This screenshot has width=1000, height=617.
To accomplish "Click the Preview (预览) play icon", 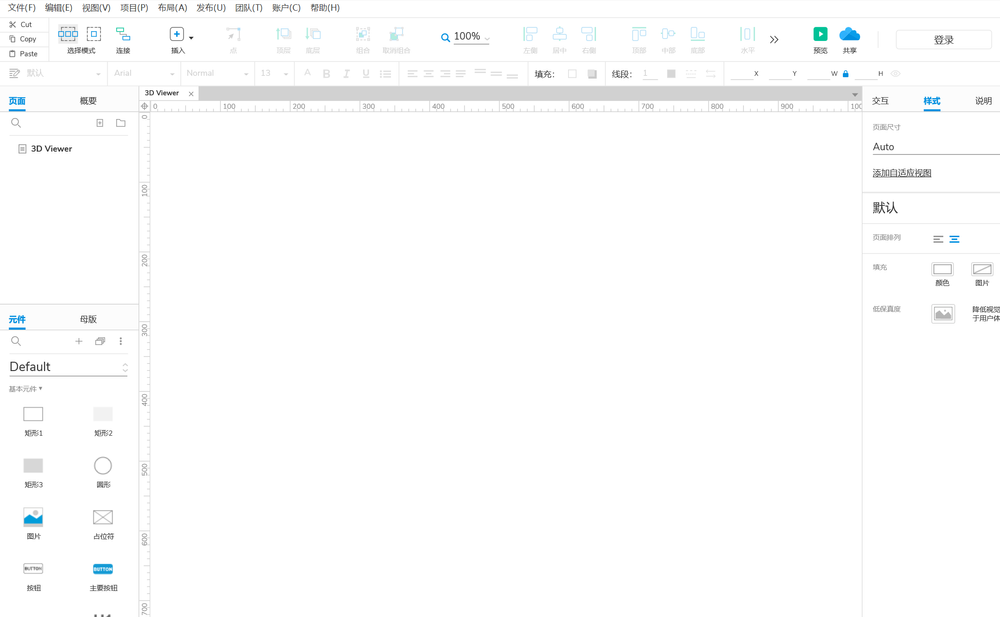I will (820, 35).
